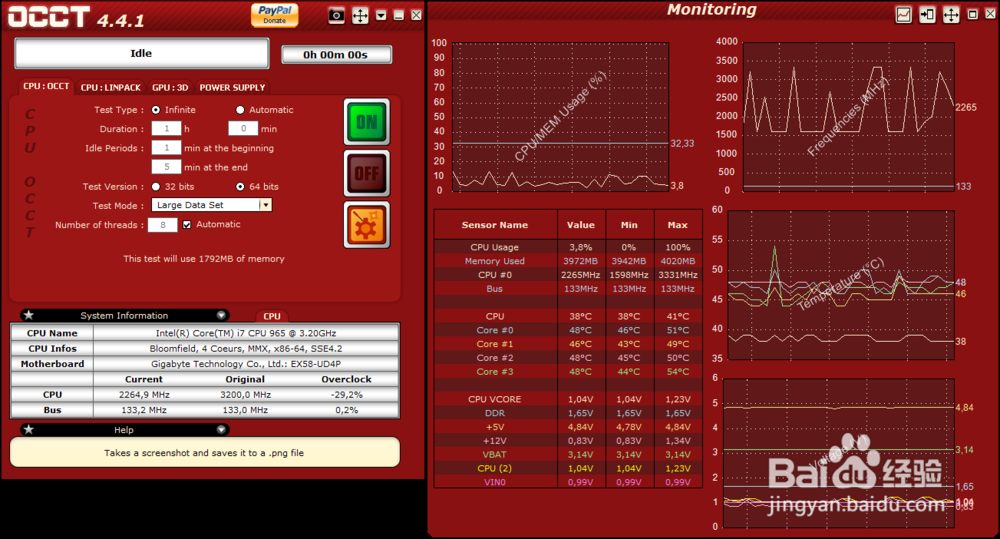Click the Max column header

(x=678, y=225)
